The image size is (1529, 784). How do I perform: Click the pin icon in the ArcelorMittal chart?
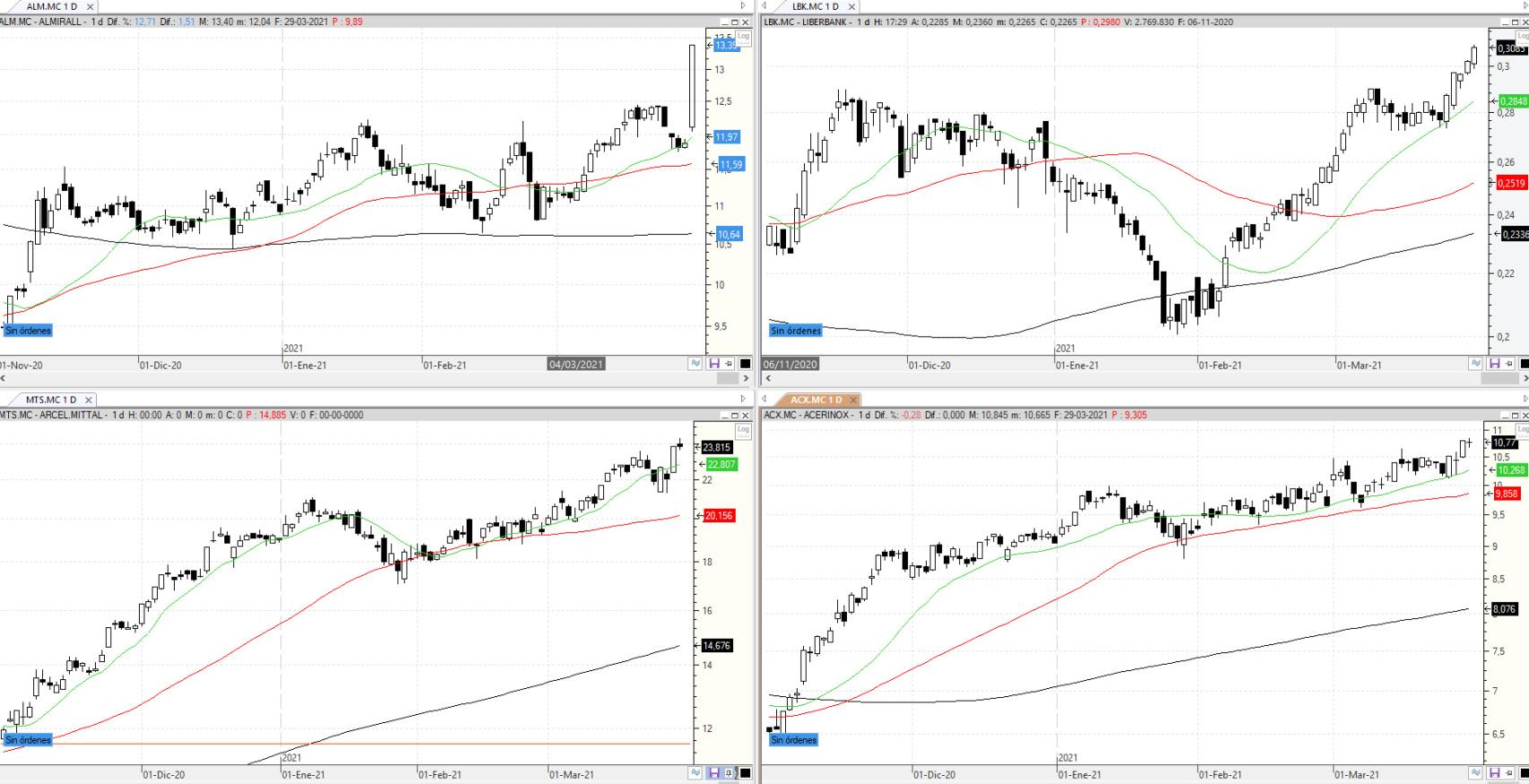click(x=730, y=773)
